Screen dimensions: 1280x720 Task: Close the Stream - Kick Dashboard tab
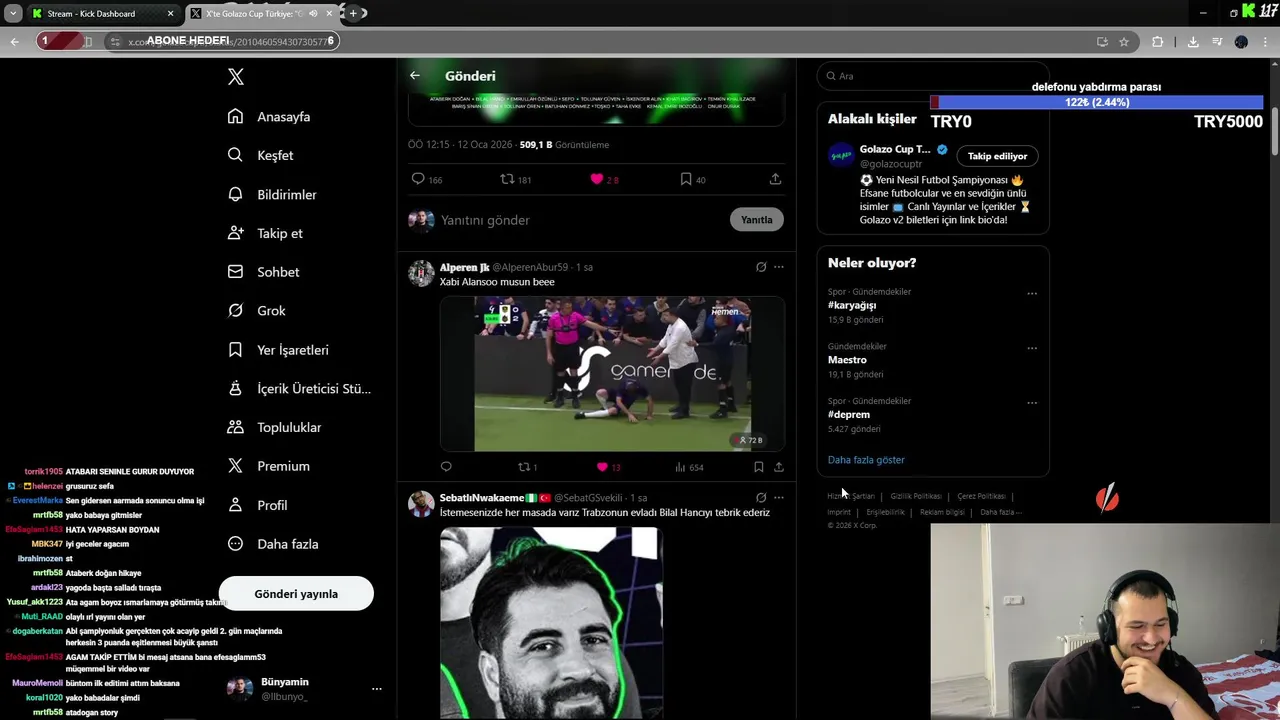pyautogui.click(x=170, y=14)
